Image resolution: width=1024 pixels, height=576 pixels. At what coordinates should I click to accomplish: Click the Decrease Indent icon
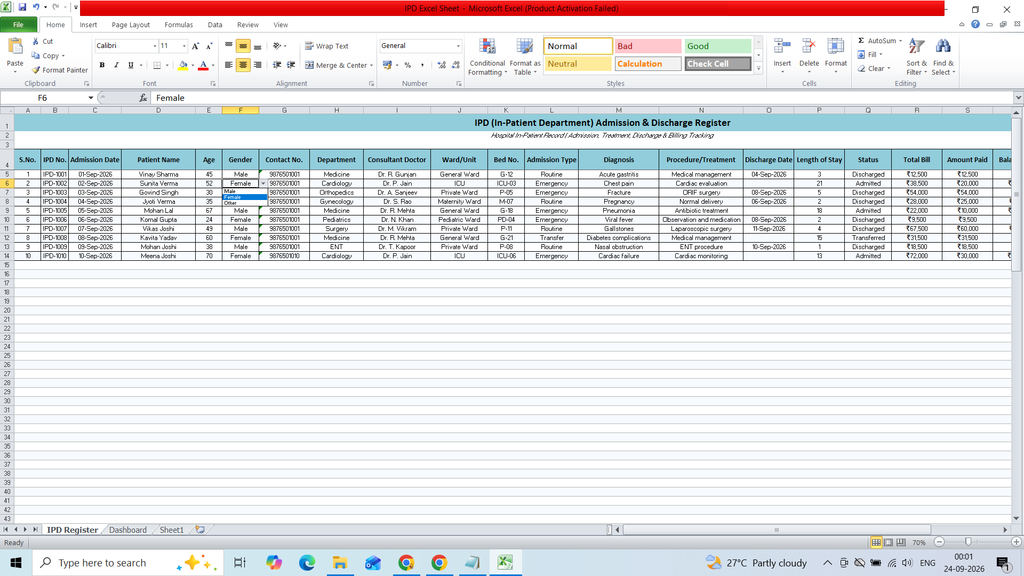coord(277,65)
